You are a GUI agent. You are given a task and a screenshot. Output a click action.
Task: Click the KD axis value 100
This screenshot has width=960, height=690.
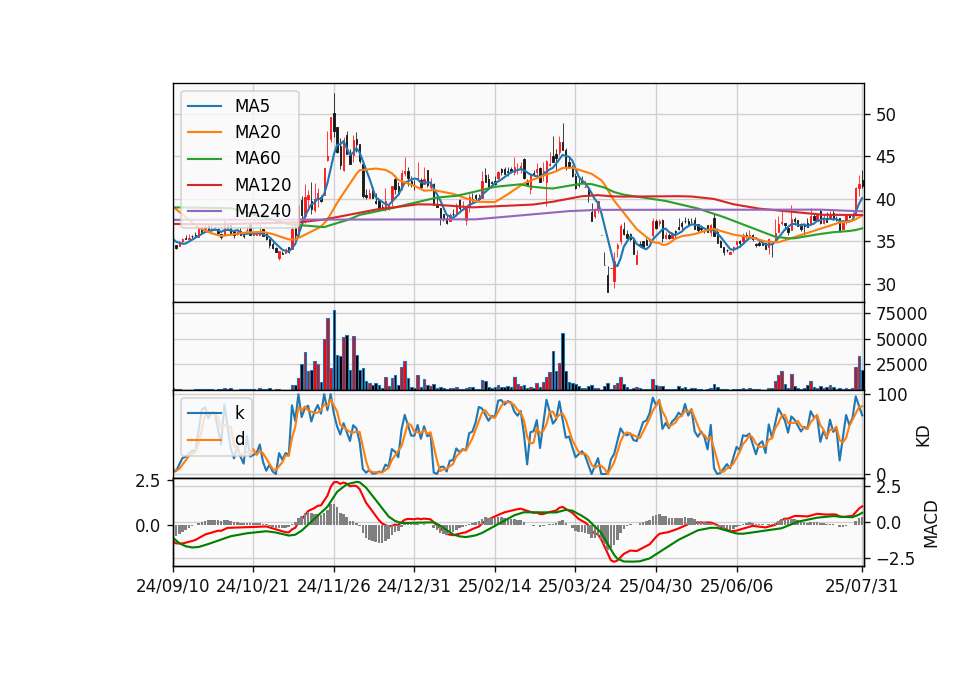pyautogui.click(x=892, y=395)
